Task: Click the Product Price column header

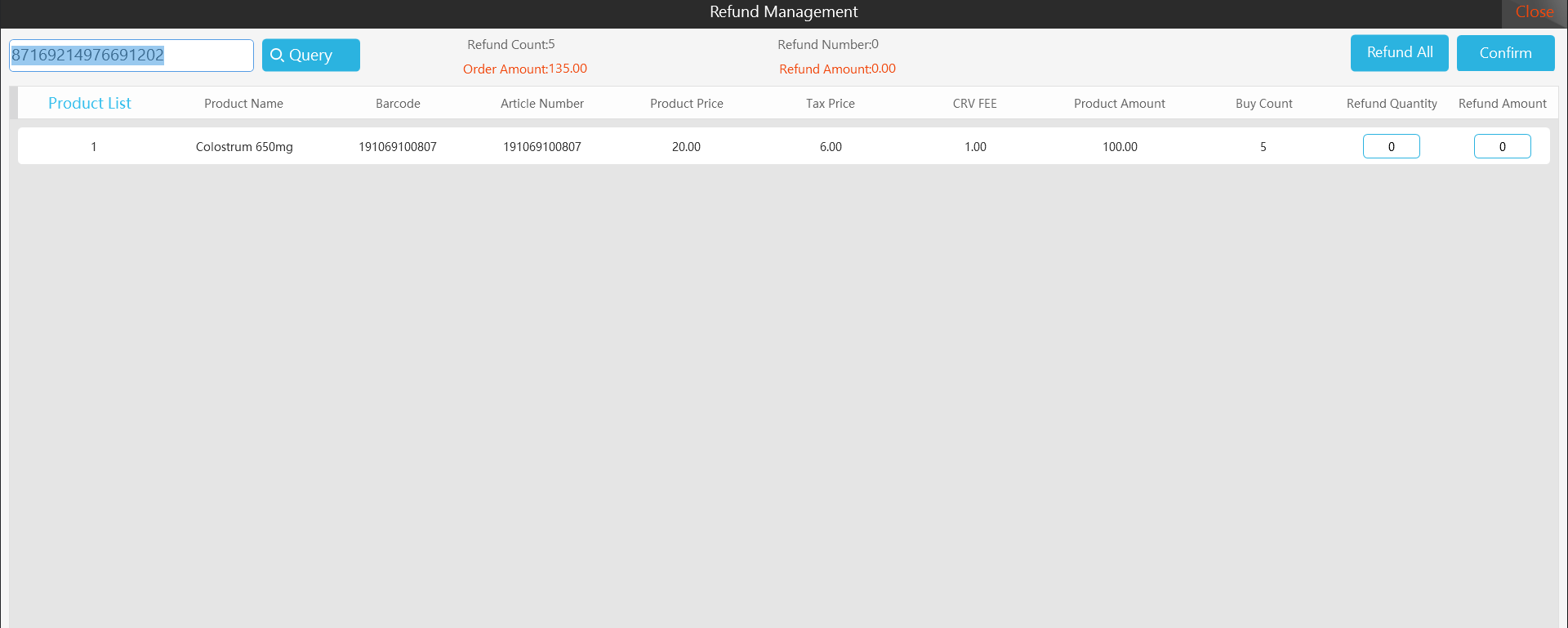Action: pos(686,104)
